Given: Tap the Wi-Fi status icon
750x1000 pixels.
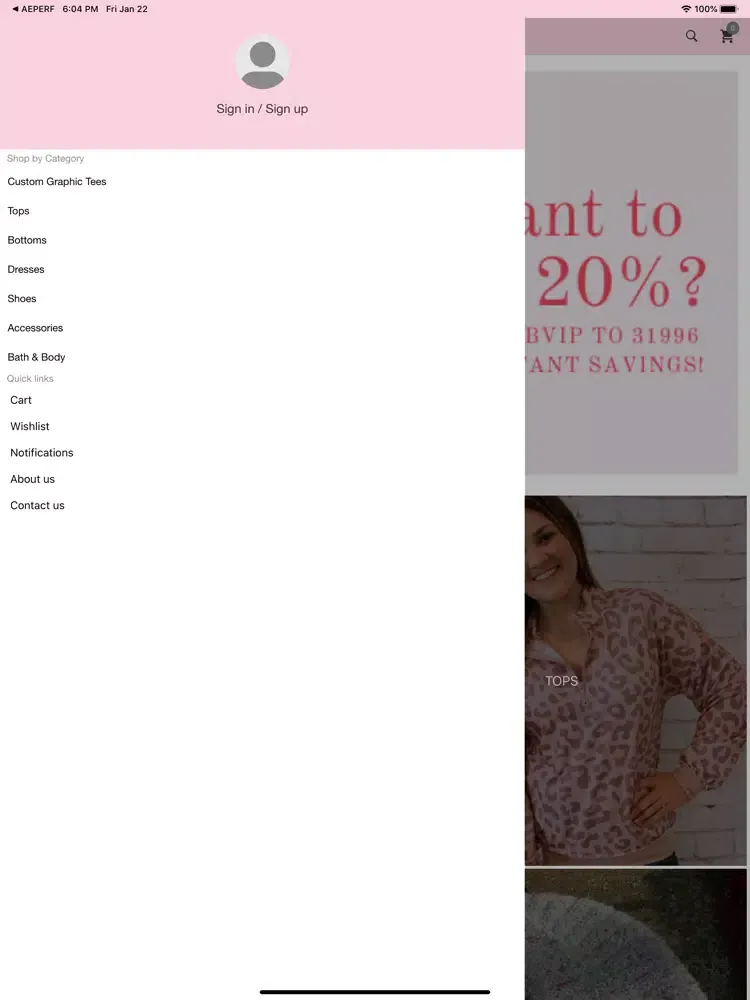Looking at the screenshot, I should click(x=686, y=9).
